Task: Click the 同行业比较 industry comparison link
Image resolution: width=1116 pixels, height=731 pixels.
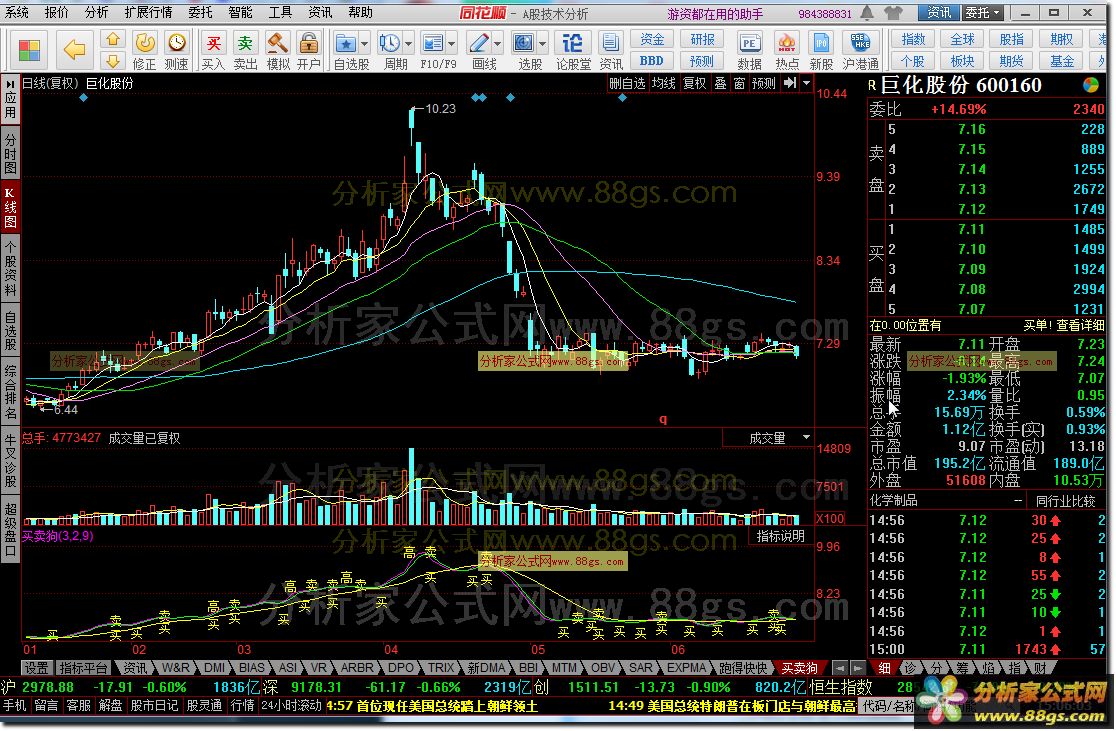Action: pos(1065,501)
